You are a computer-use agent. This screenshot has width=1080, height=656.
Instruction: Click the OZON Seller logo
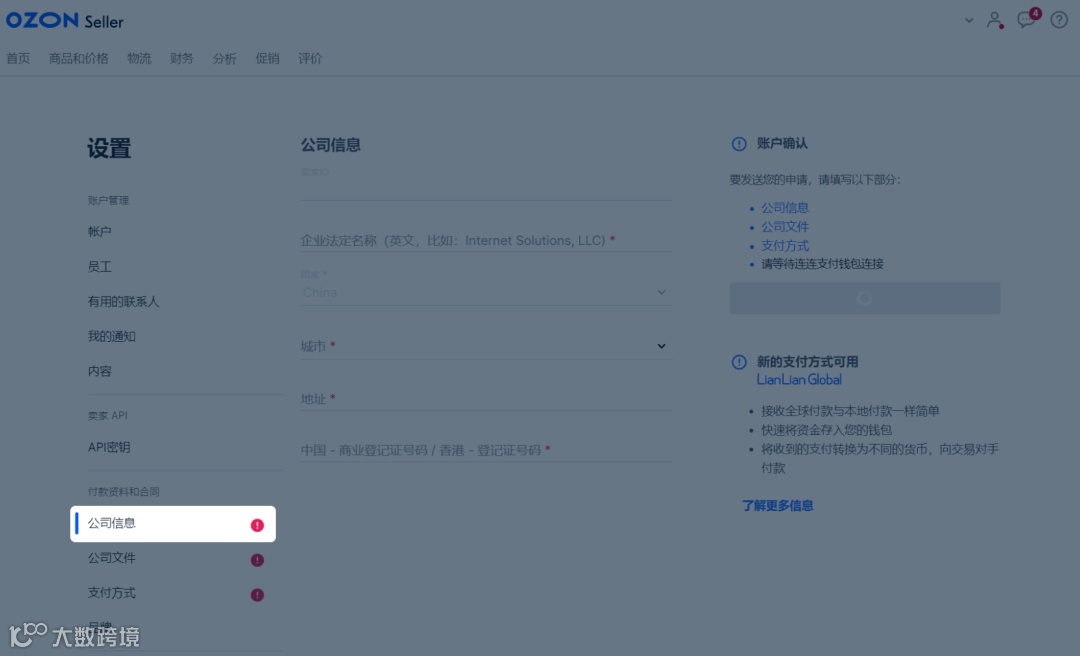(x=65, y=21)
